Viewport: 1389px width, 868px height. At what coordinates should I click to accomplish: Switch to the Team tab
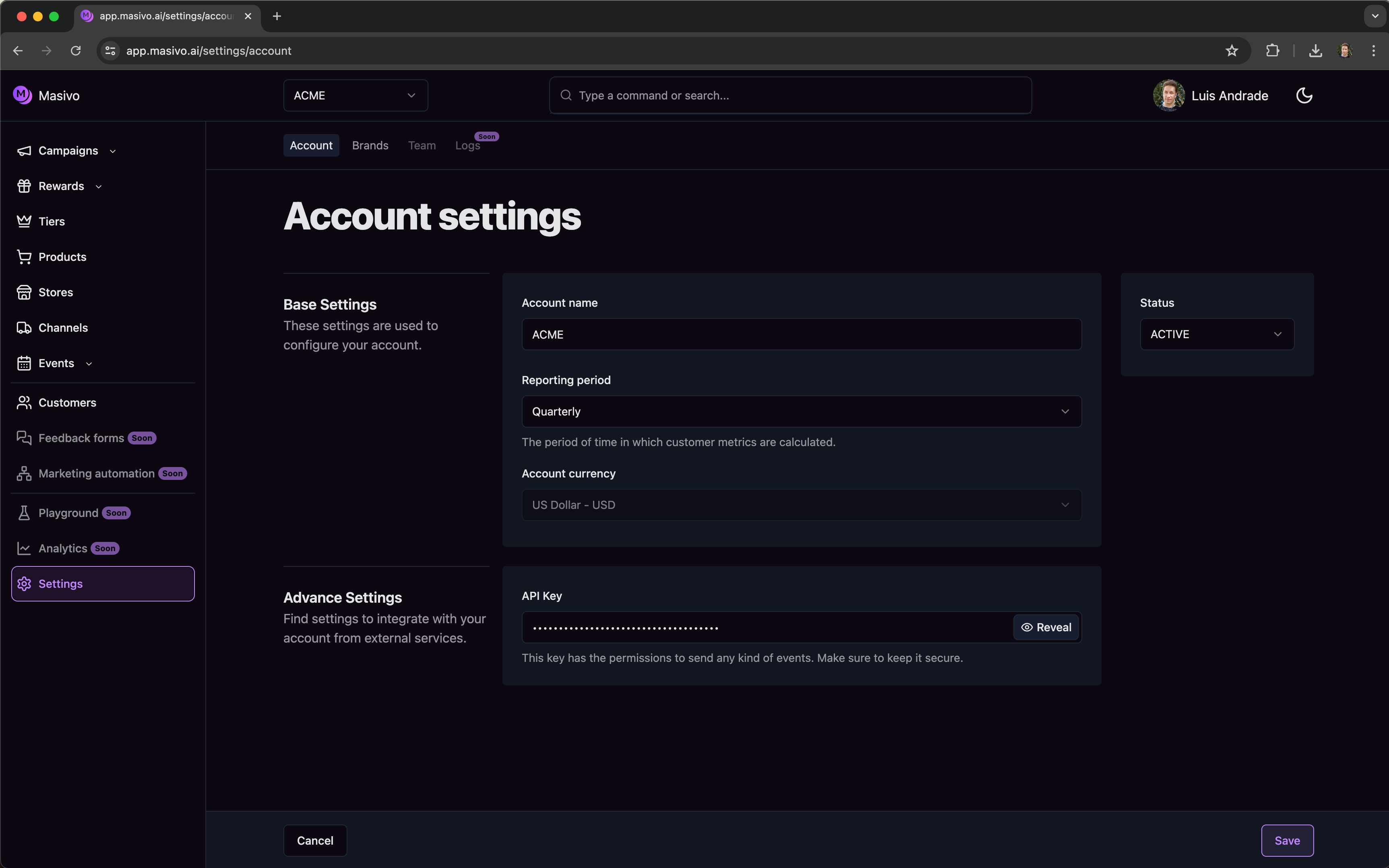[422, 146]
